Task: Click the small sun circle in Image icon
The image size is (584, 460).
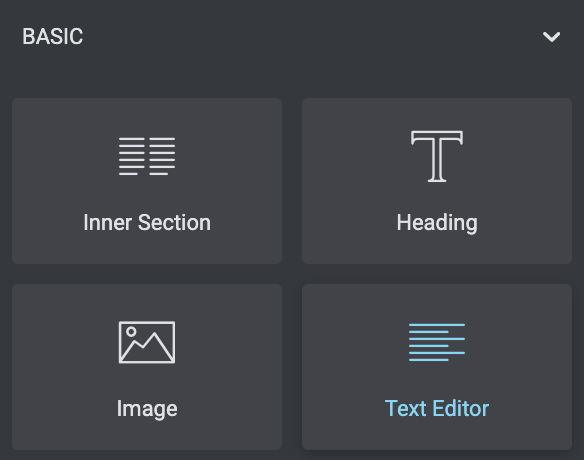Action: (131, 331)
